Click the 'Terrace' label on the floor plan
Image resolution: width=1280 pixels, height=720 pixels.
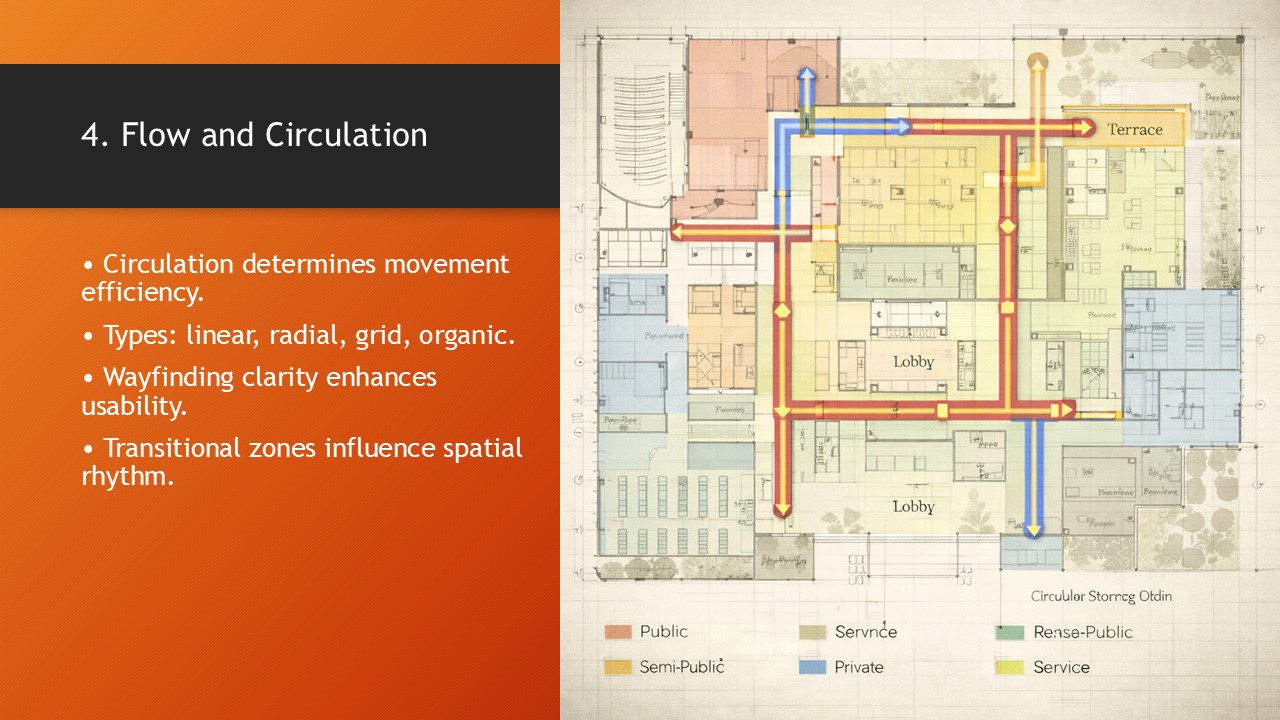pyautogui.click(x=1135, y=129)
